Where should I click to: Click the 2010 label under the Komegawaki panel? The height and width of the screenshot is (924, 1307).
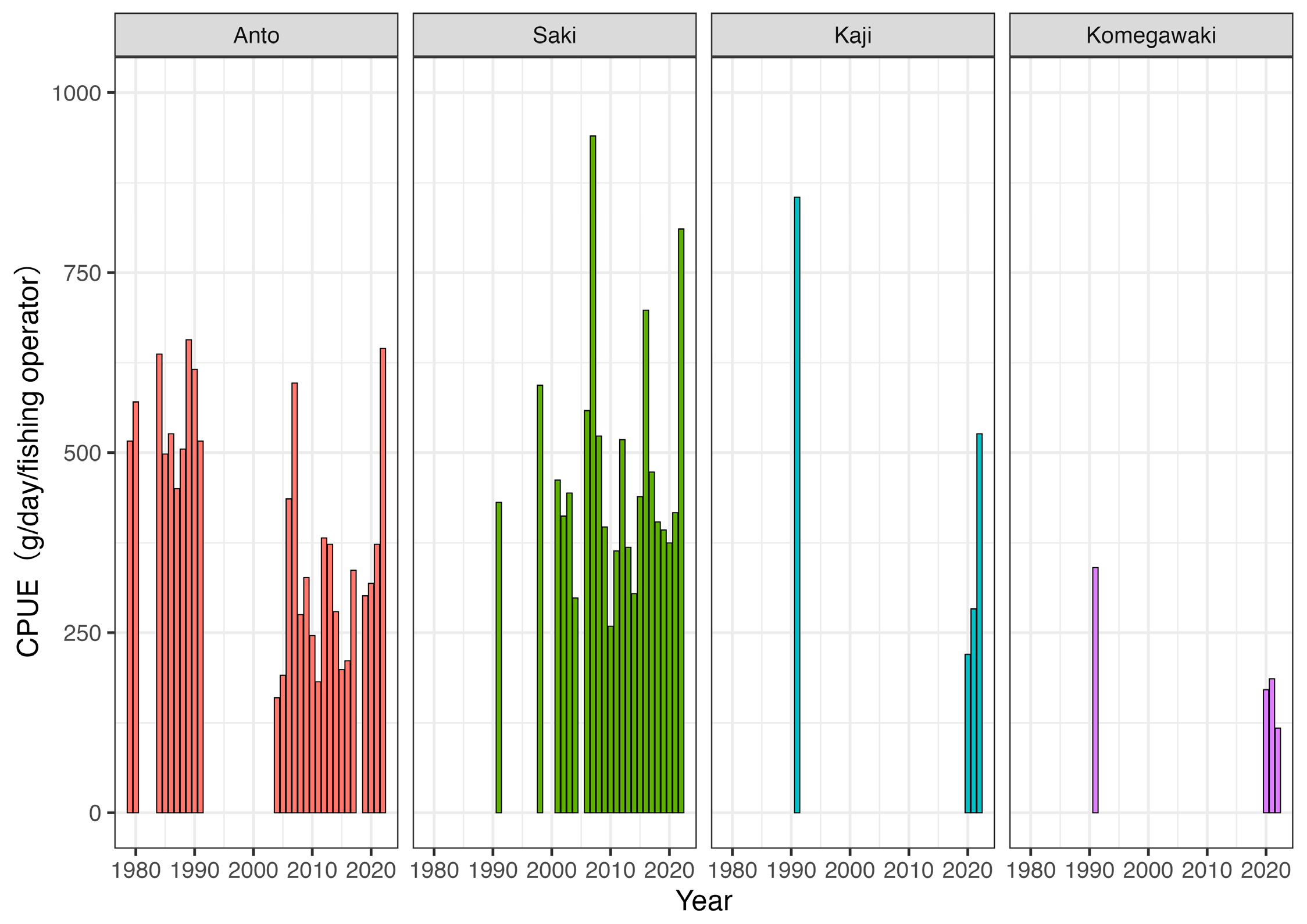point(1206,871)
